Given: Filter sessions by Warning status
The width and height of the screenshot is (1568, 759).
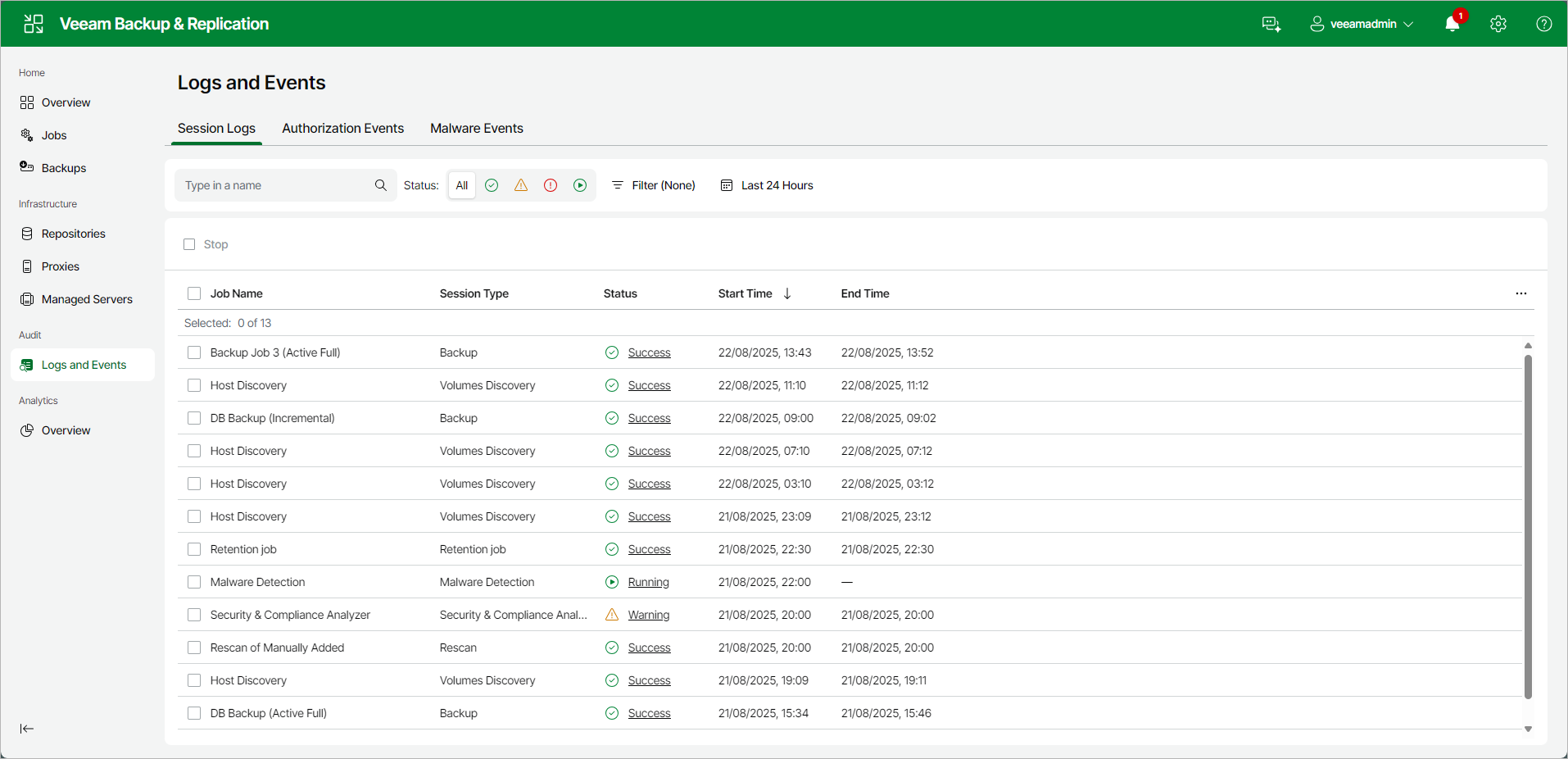Looking at the screenshot, I should tap(520, 185).
